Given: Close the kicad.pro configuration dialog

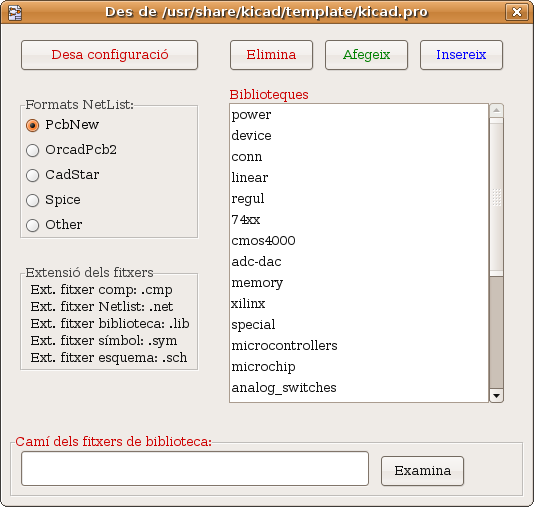Looking at the screenshot, I should click(x=517, y=12).
